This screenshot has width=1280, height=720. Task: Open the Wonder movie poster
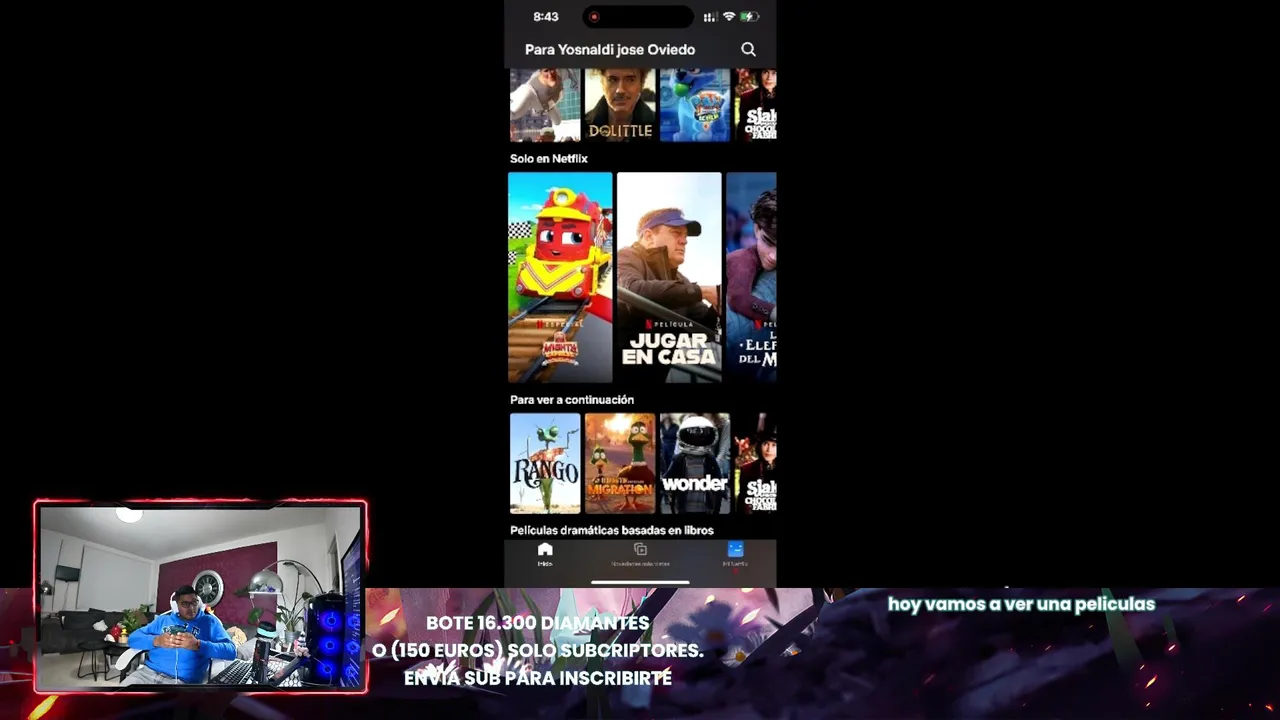click(695, 463)
